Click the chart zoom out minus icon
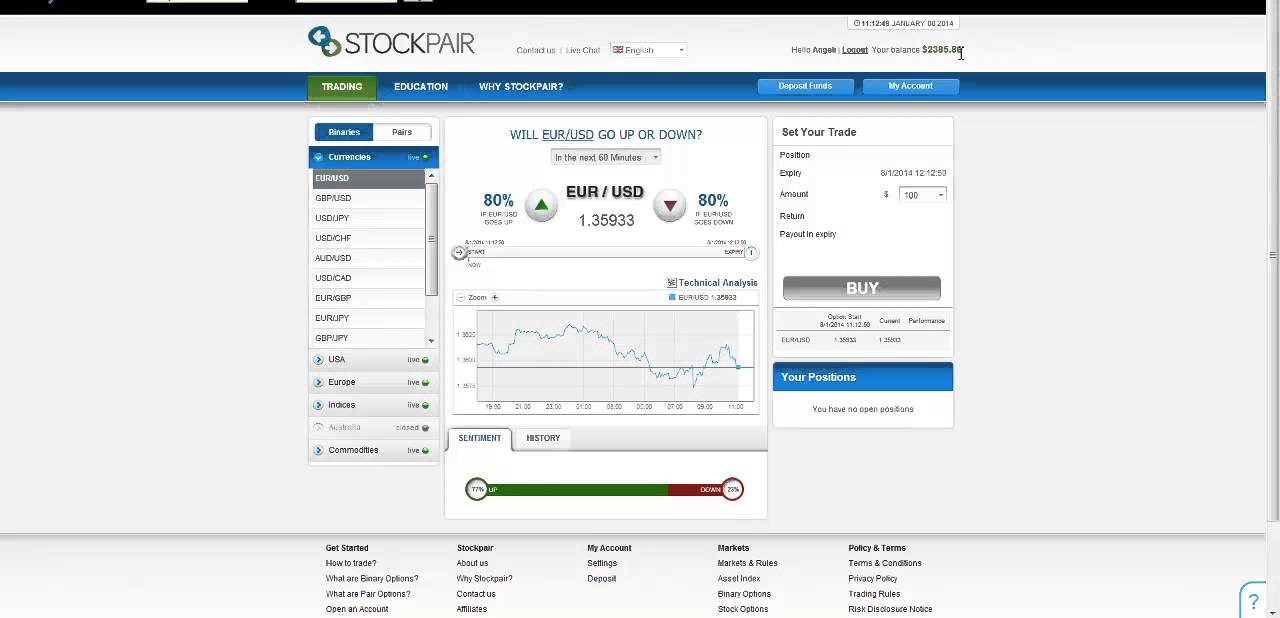 tap(460, 297)
